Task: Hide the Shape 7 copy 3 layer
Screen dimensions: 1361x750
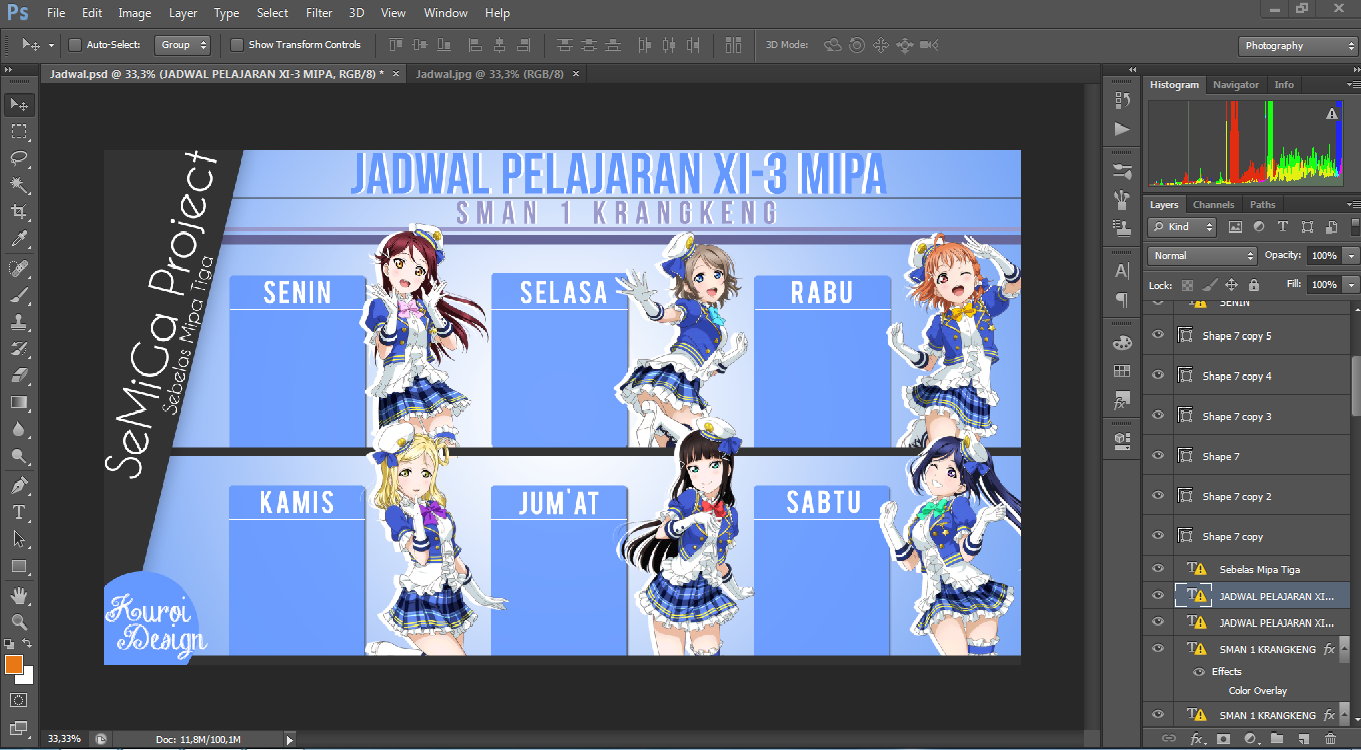Action: (x=1158, y=415)
